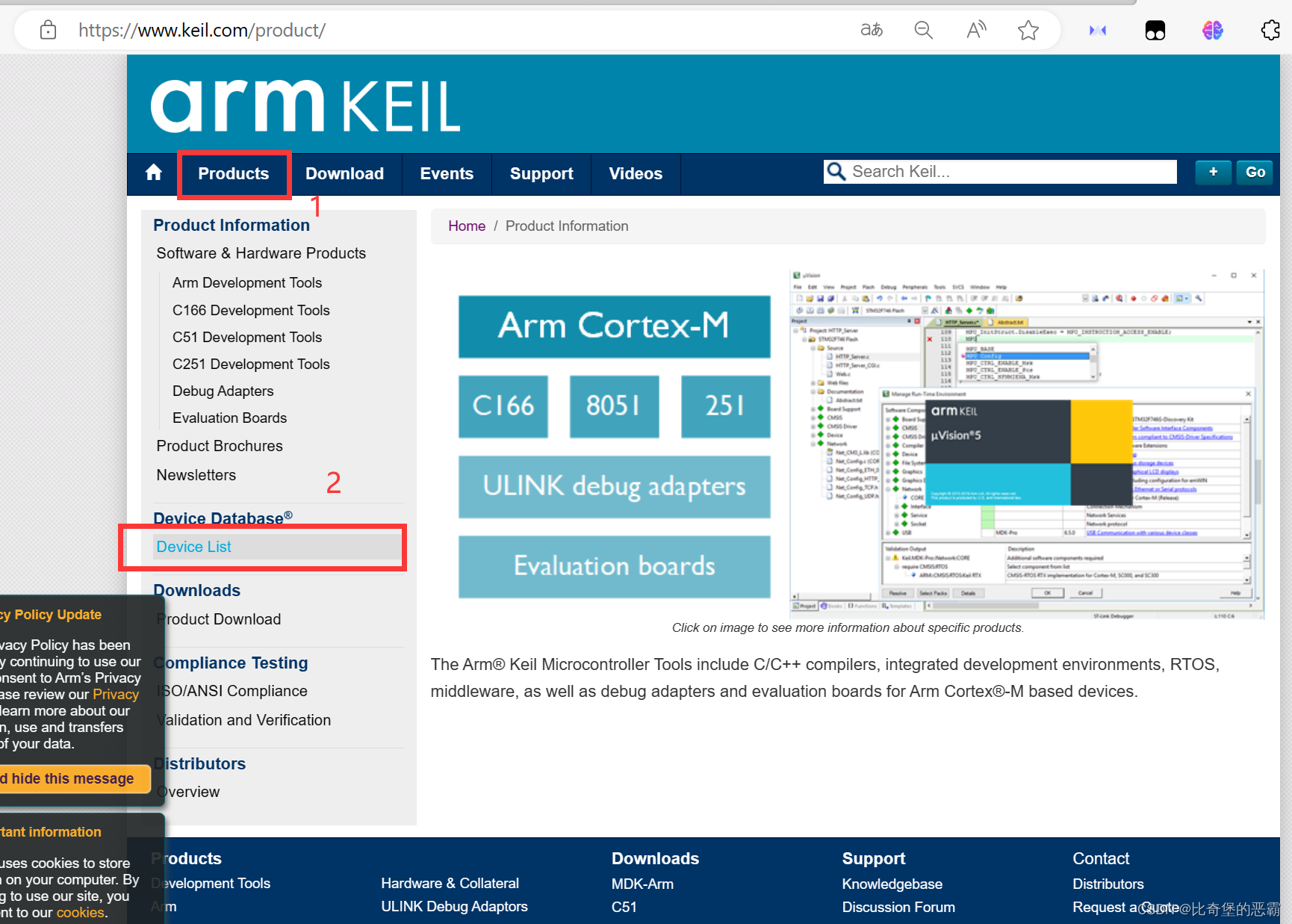Click the browser address bar URL

pyautogui.click(x=202, y=30)
